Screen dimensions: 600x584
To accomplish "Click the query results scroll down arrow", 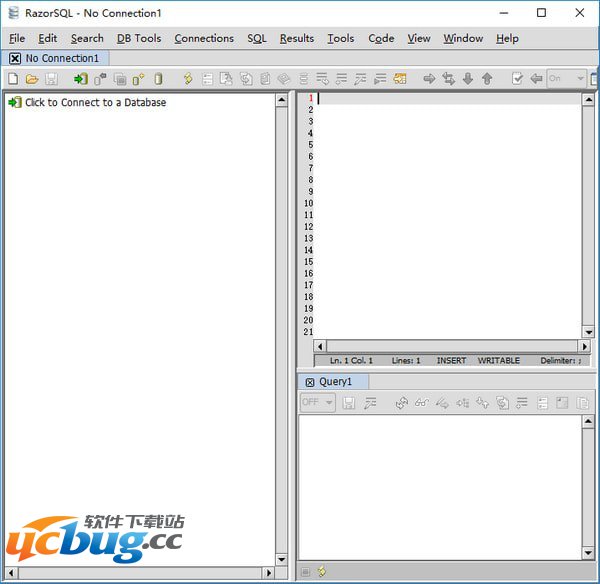I will 588,553.
